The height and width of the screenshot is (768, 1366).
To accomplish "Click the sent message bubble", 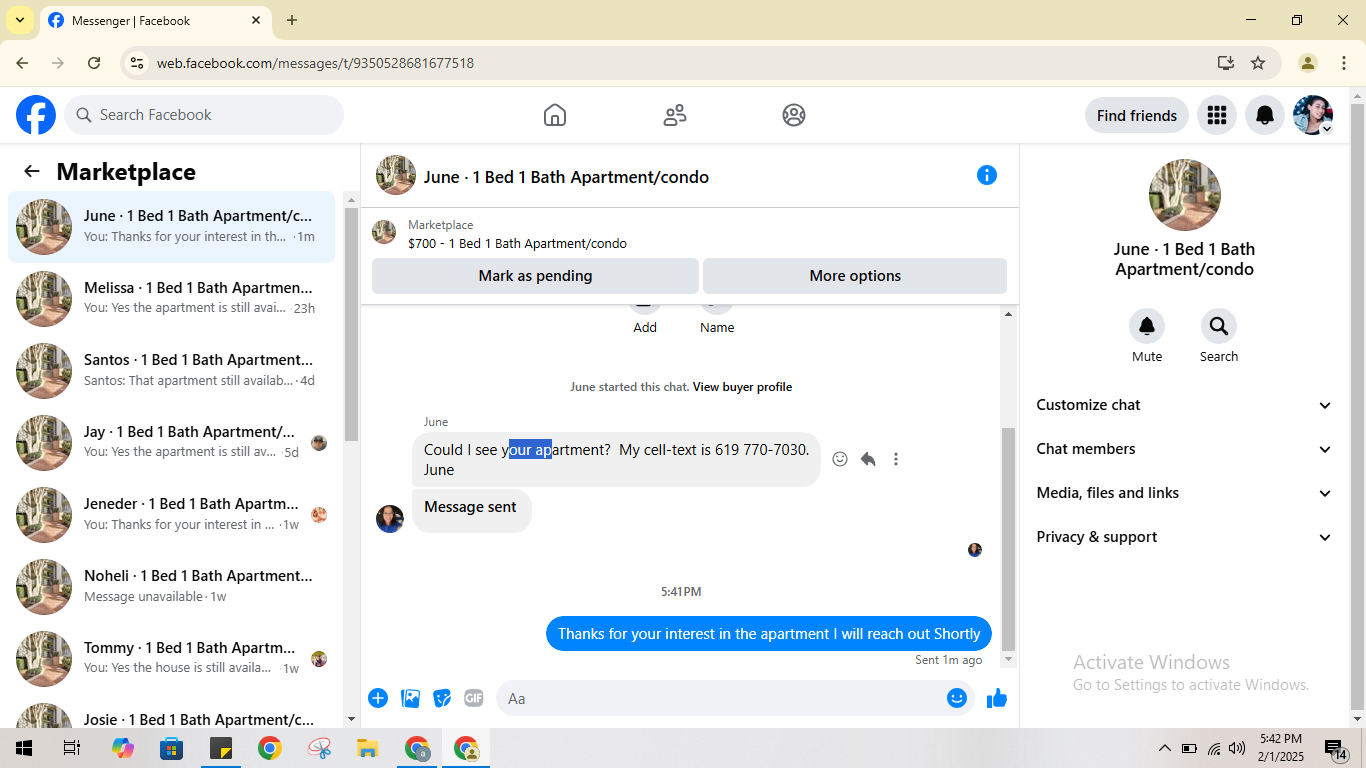I will click(769, 634).
